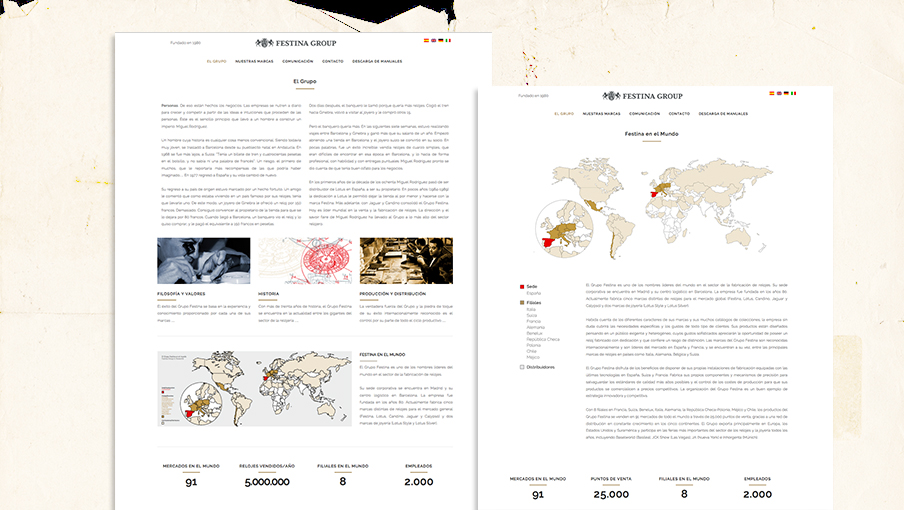Click 5.000.000 relojes vendidos value
Screen dimensions: 905x510
[267, 482]
